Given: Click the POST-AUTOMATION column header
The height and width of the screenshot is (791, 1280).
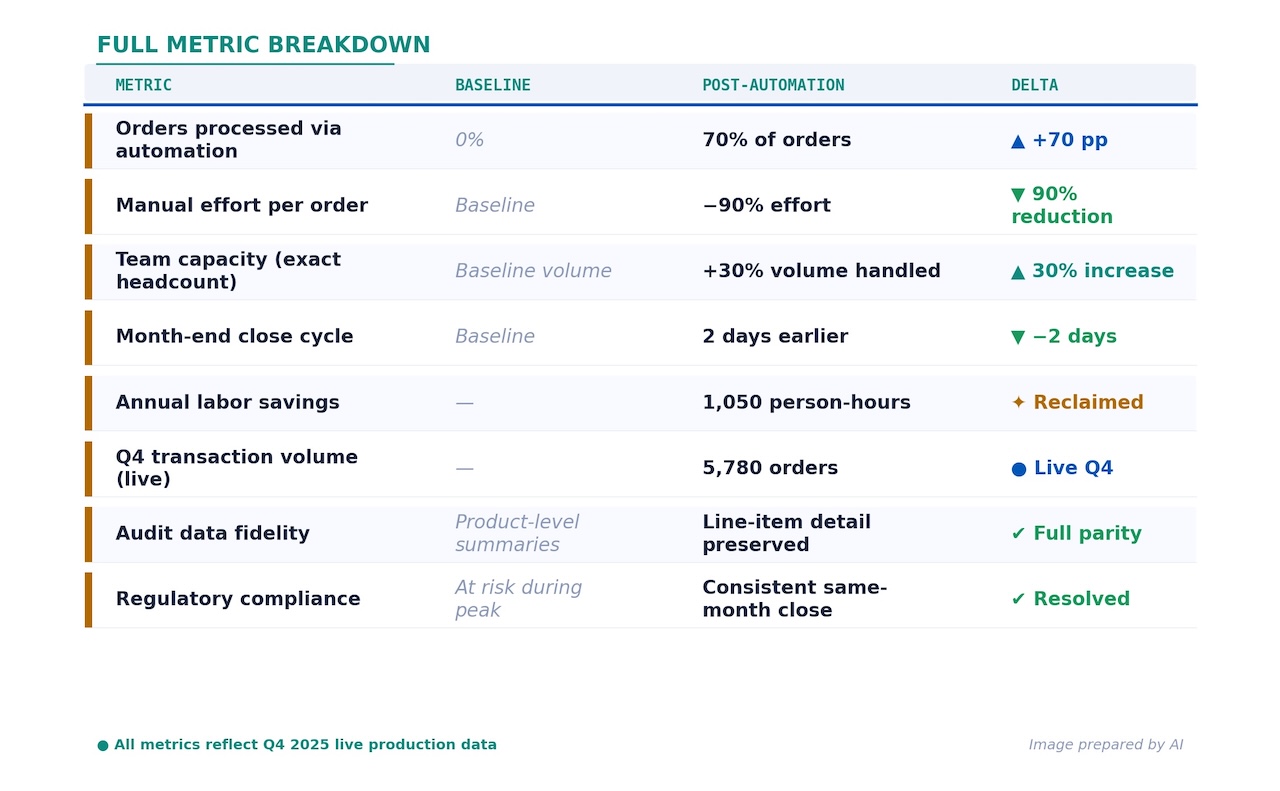Looking at the screenshot, I should pos(773,86).
